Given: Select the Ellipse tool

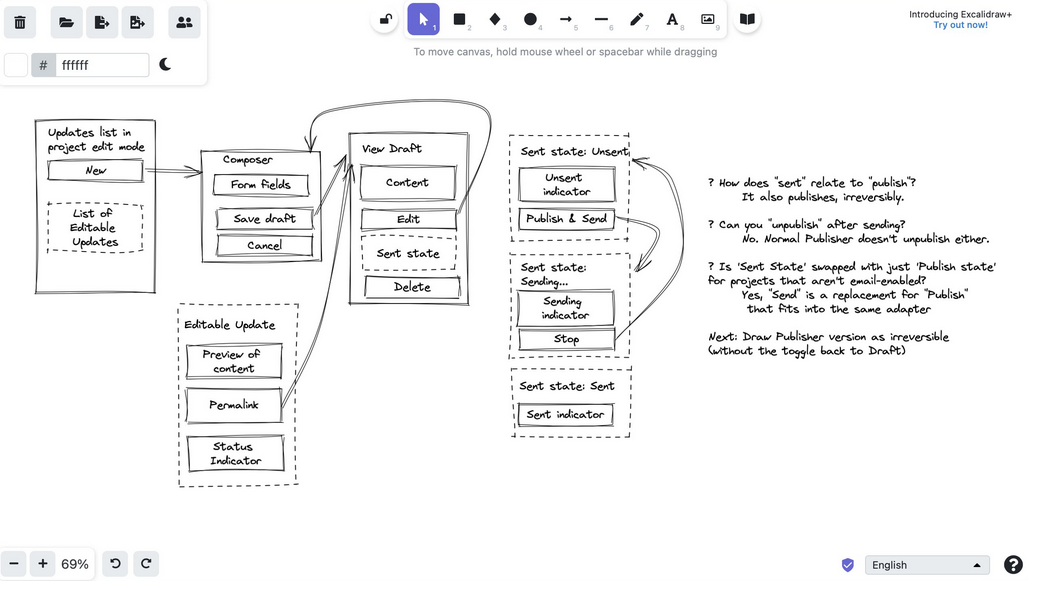Looking at the screenshot, I should point(531,19).
